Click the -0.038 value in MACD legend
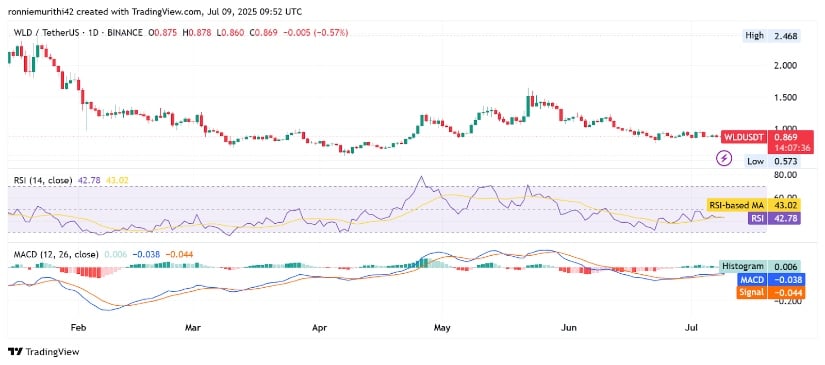Viewport: 825px width, 365px height. [x=146, y=255]
